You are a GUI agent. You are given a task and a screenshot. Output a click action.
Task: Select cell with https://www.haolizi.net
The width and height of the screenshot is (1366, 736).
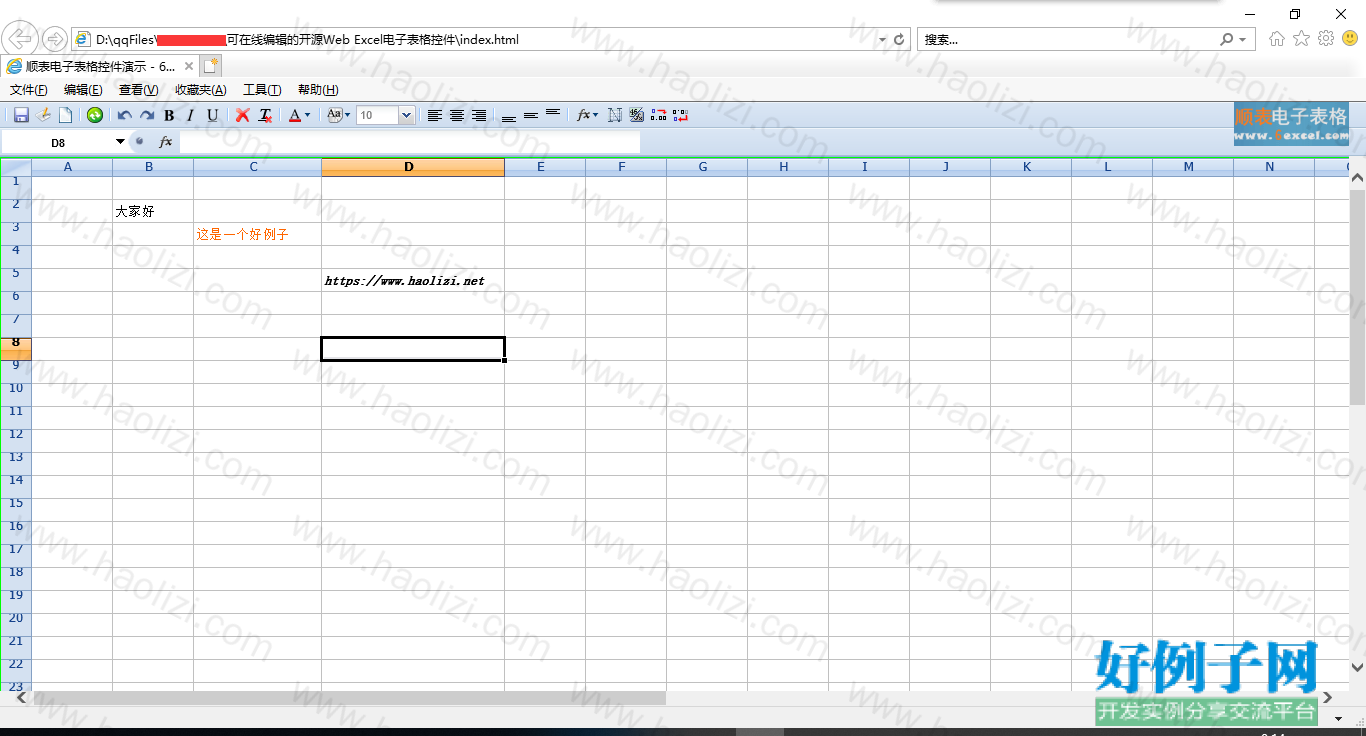413,280
